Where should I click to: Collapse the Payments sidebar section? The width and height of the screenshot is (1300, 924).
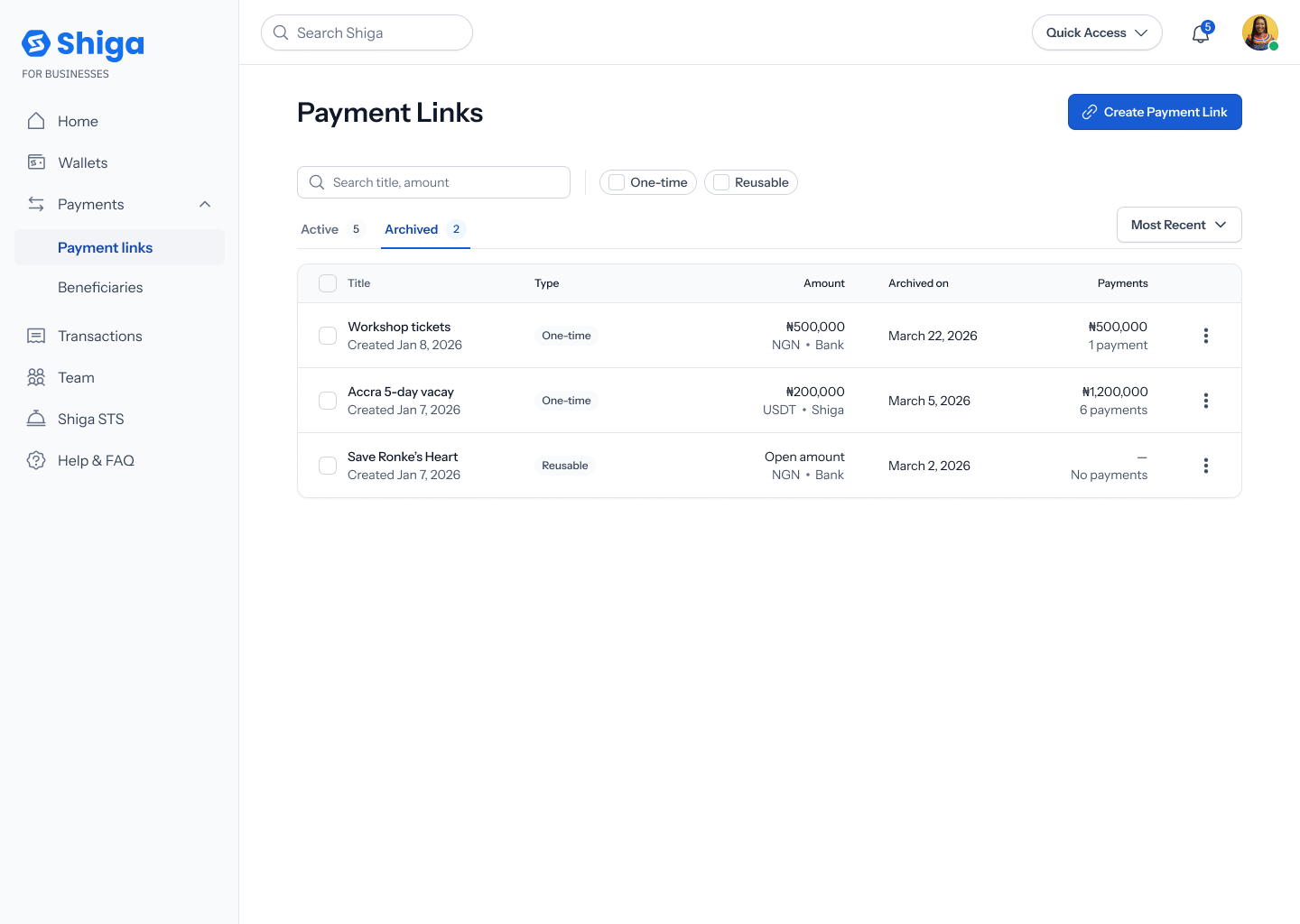point(205,204)
